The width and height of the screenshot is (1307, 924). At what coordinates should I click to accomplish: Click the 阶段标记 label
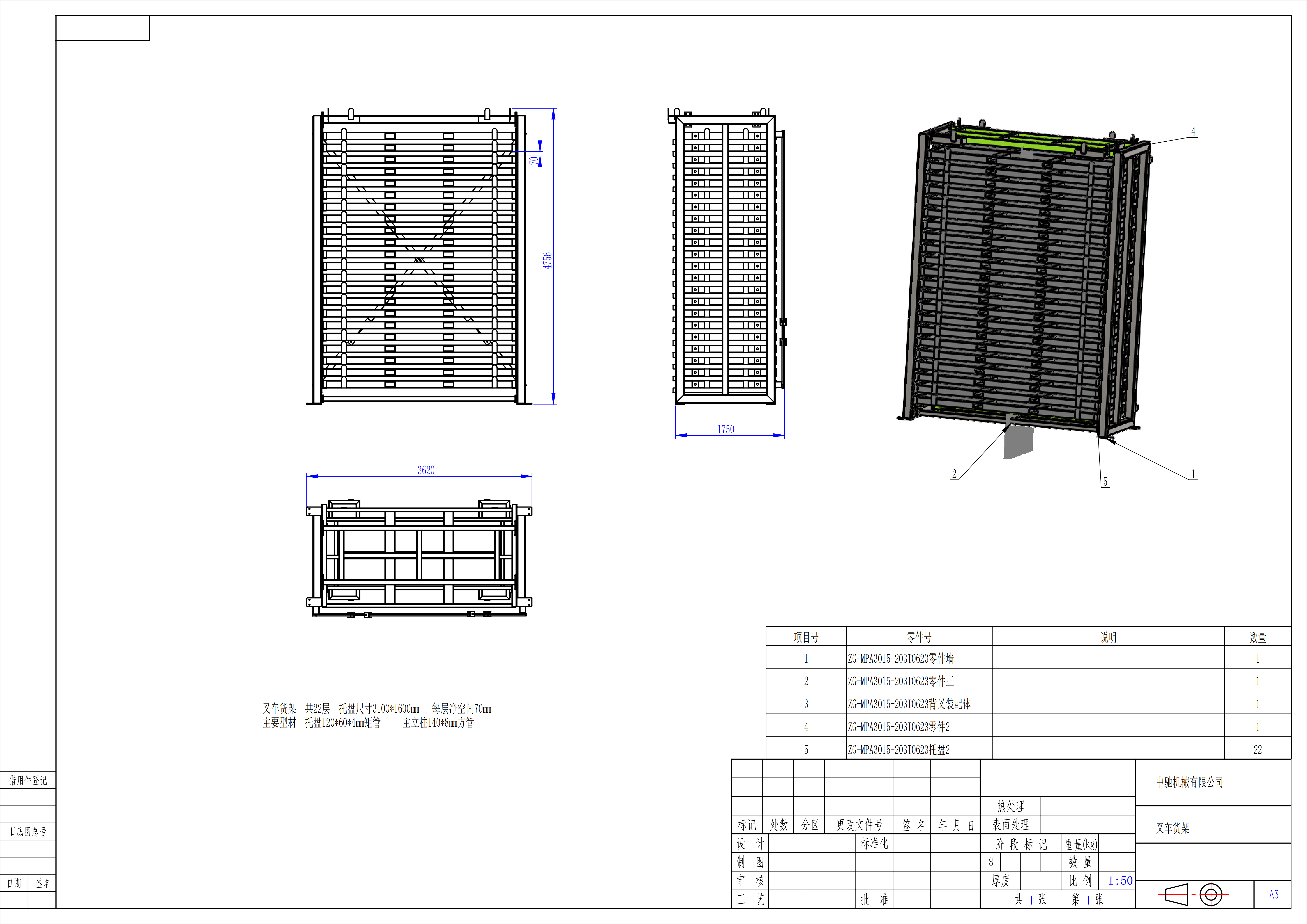1021,844
